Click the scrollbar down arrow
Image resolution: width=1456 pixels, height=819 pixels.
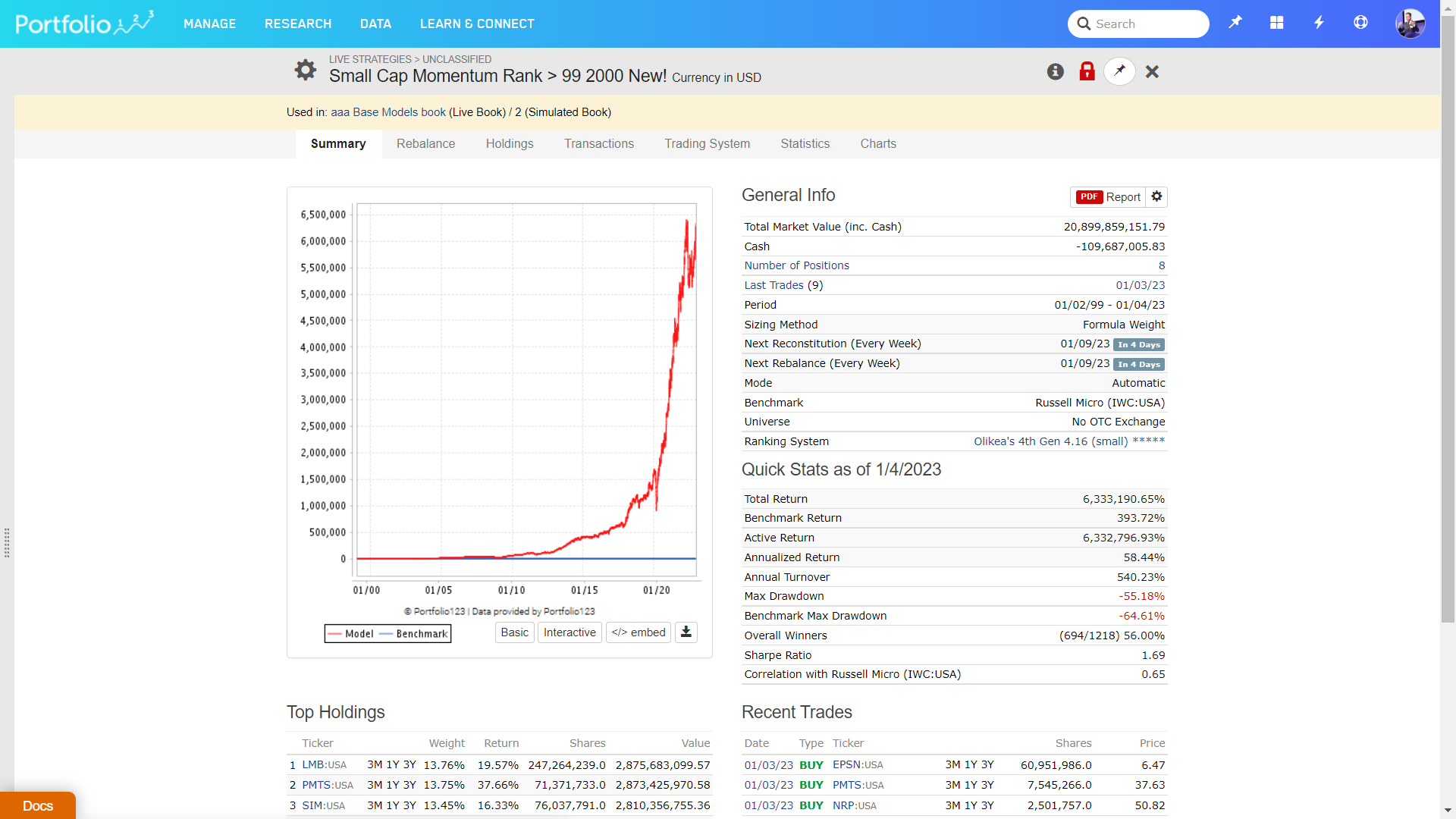pyautogui.click(x=1448, y=811)
